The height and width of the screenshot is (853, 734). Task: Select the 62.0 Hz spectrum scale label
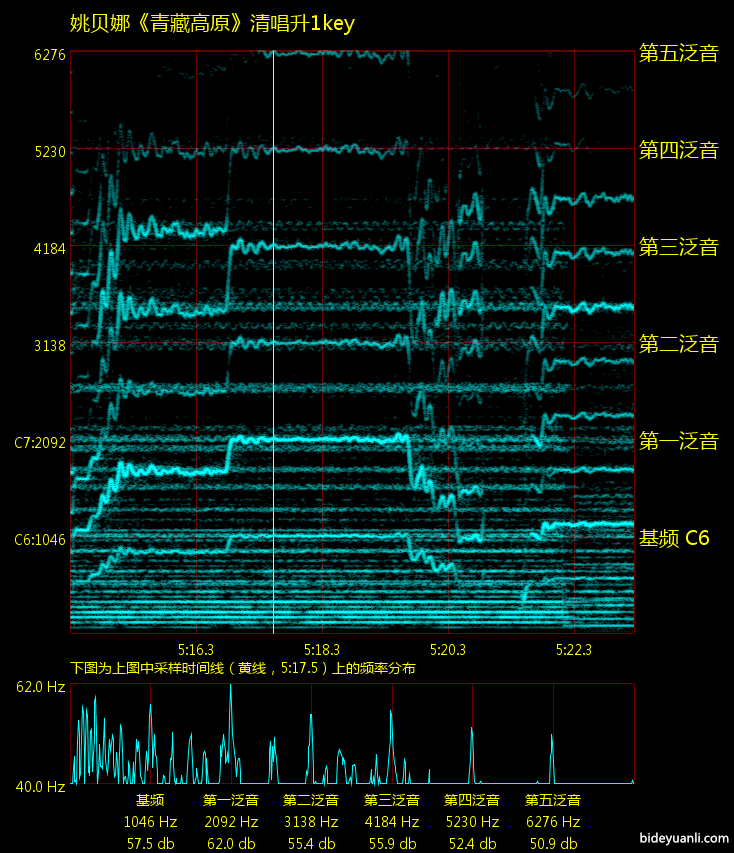coord(40,687)
